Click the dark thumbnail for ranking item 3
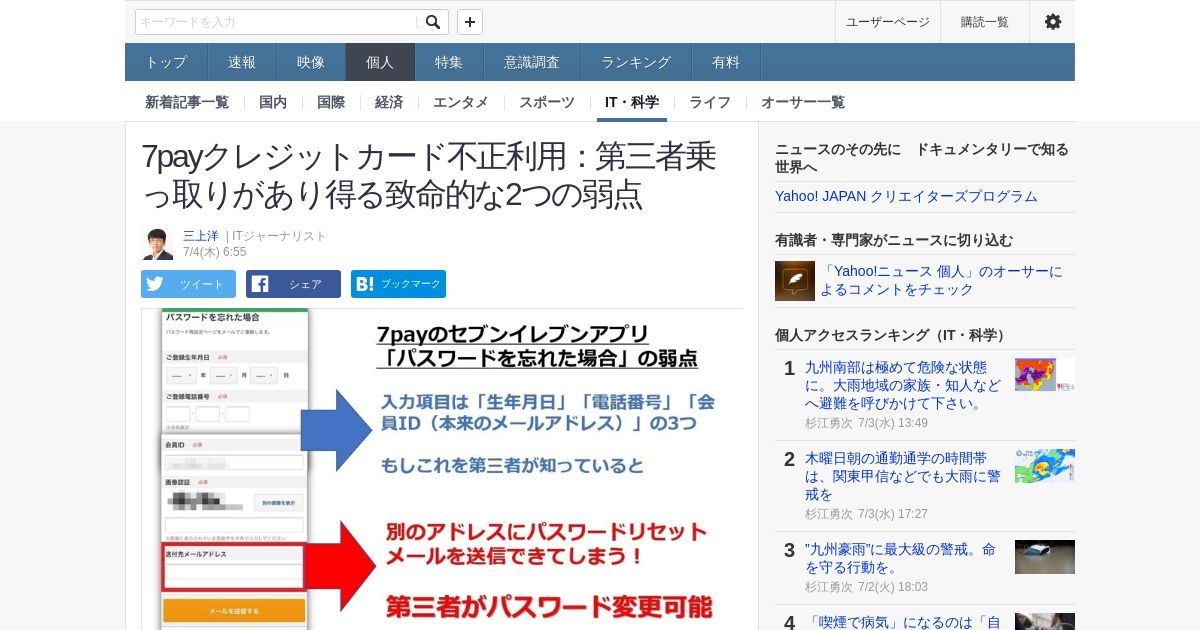The image size is (1200, 630). [1045, 557]
